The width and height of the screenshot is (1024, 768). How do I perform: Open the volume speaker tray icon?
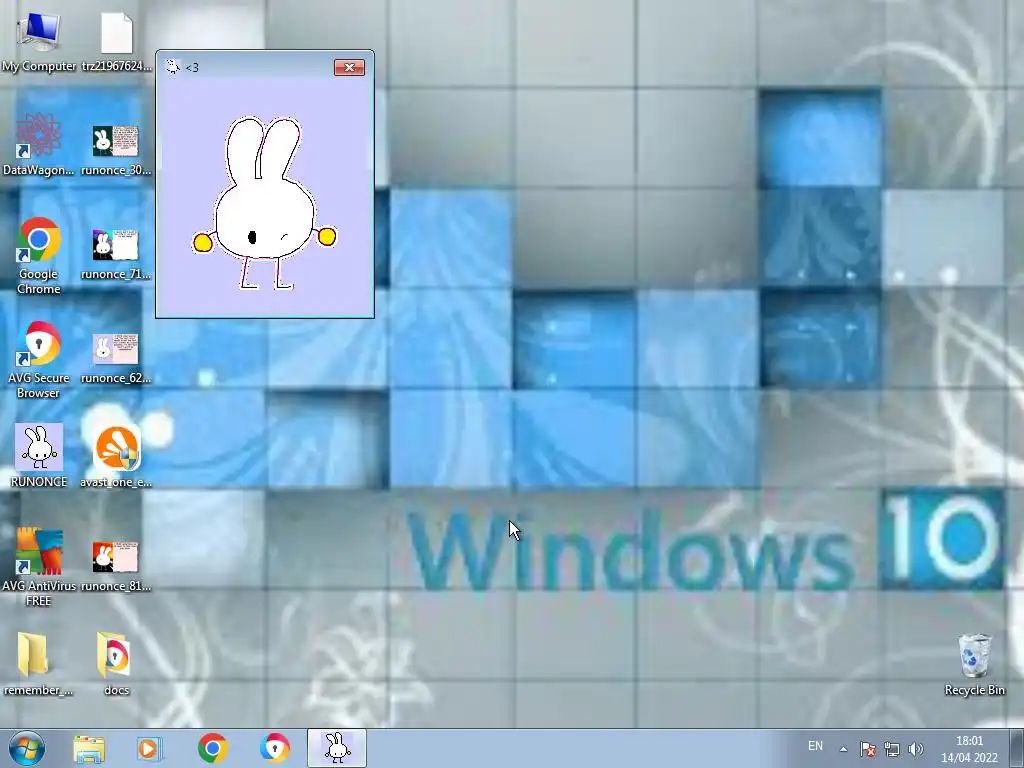click(916, 749)
